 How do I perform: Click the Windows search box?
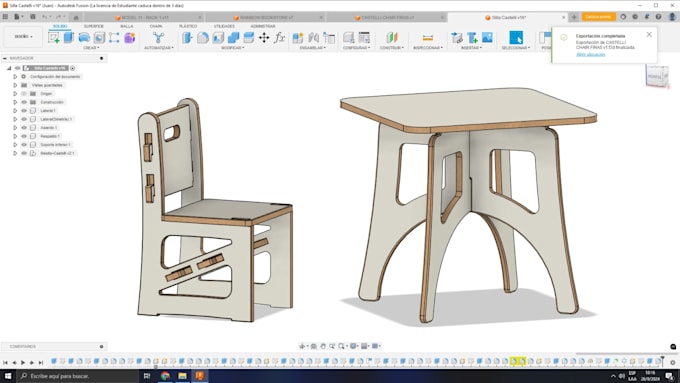(x=77, y=376)
